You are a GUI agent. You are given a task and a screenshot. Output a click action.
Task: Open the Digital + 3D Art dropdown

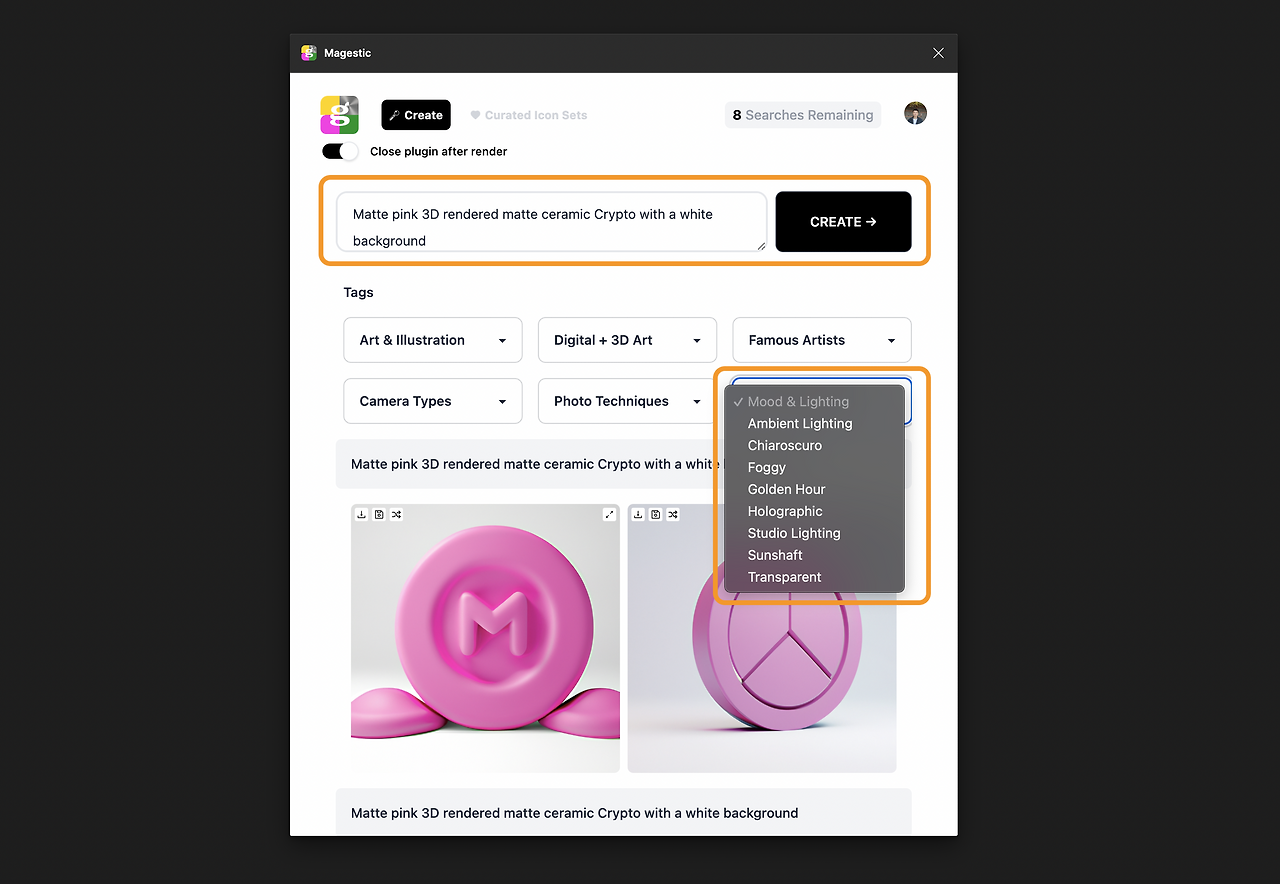[x=627, y=340]
